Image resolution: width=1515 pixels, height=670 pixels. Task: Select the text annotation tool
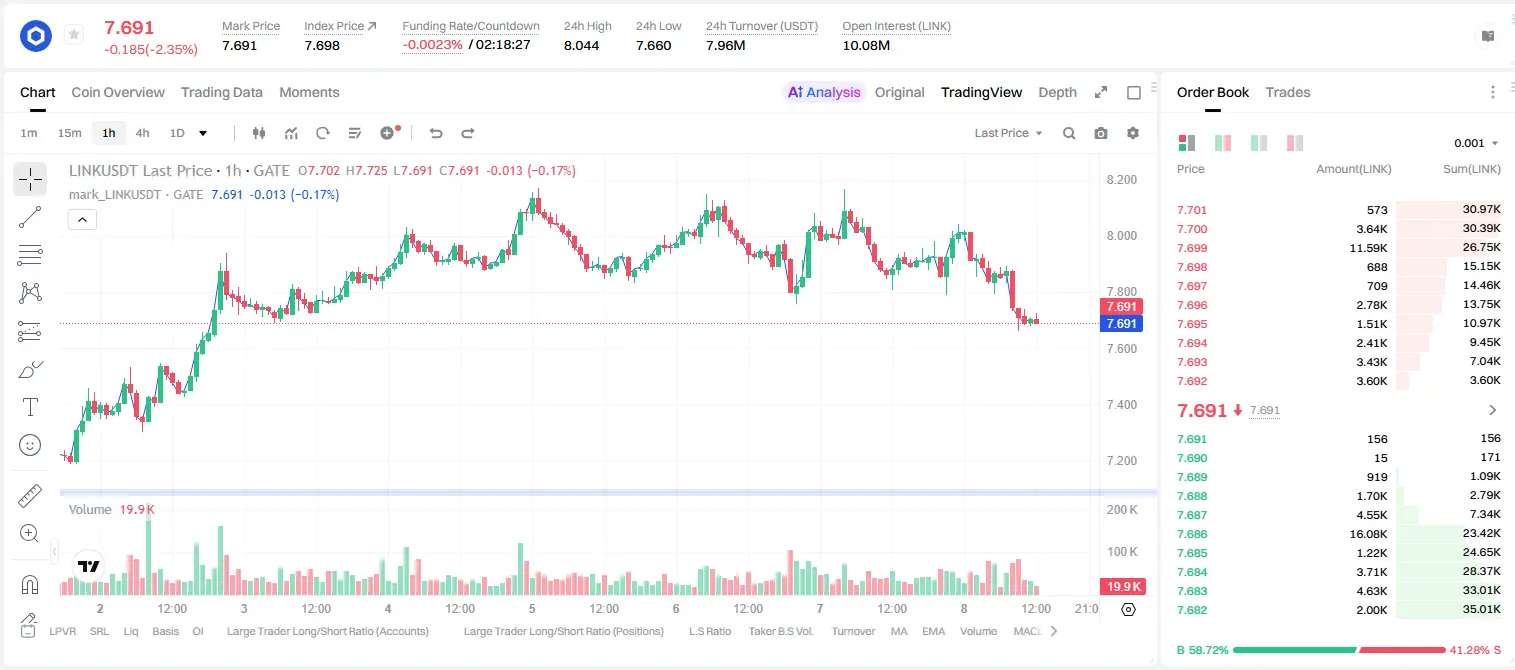tap(30, 407)
